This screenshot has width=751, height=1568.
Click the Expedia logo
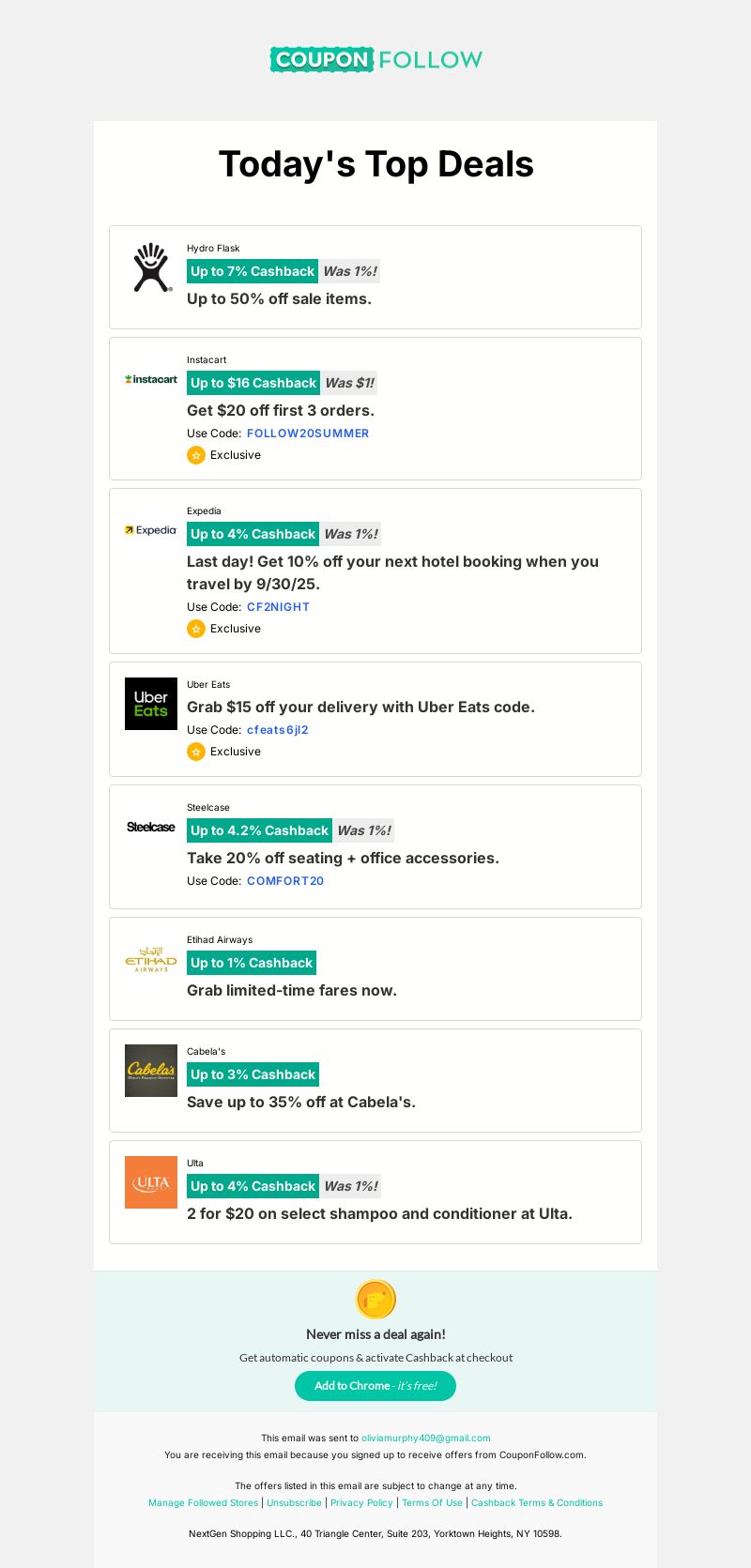click(151, 530)
